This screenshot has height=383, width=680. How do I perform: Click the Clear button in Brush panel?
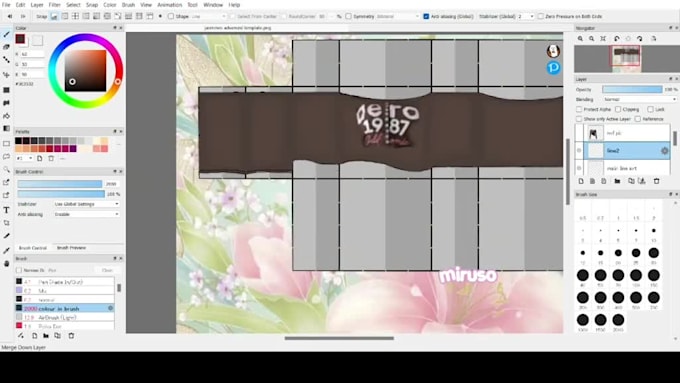pyautogui.click(x=107, y=270)
